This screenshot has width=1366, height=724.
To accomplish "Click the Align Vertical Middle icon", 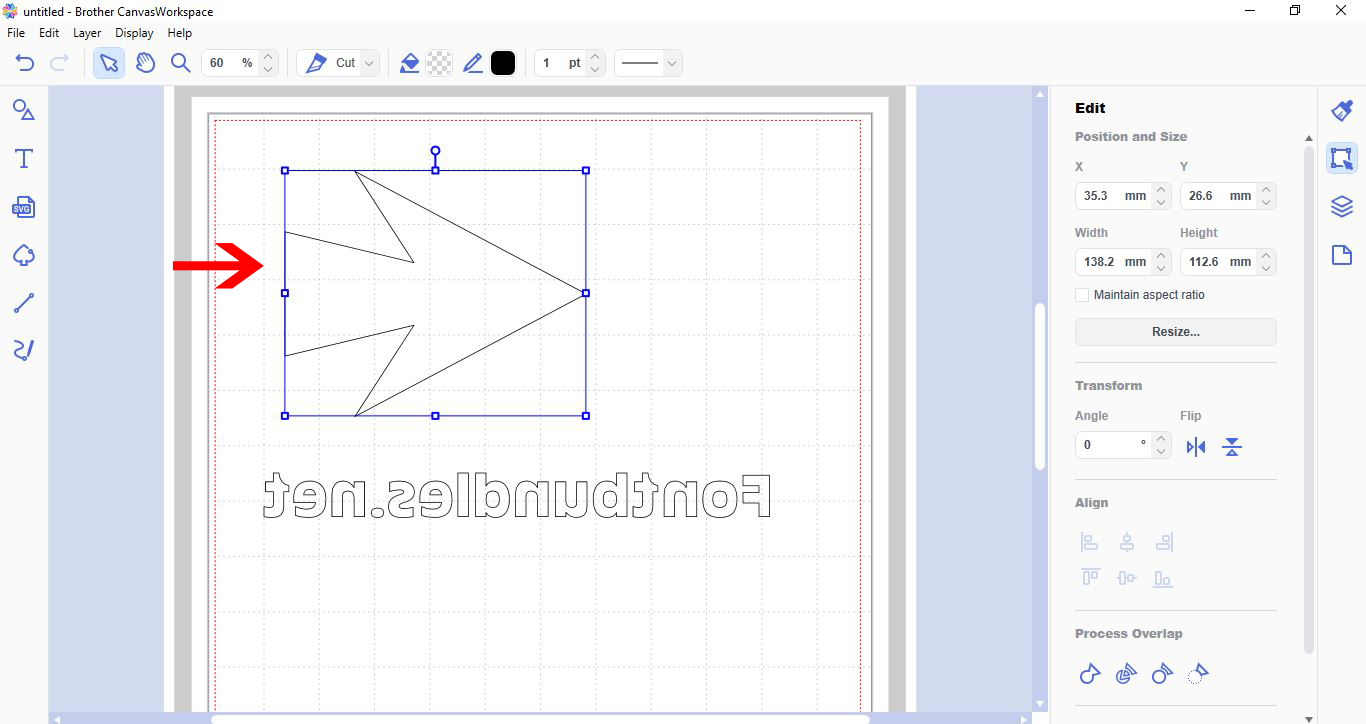I will [1127, 578].
